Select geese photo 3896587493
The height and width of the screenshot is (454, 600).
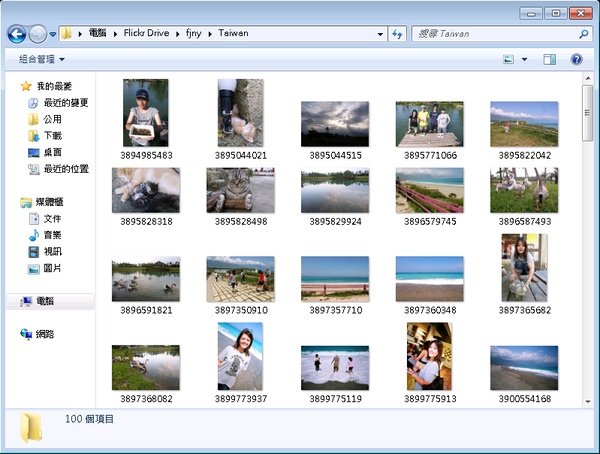click(x=524, y=190)
